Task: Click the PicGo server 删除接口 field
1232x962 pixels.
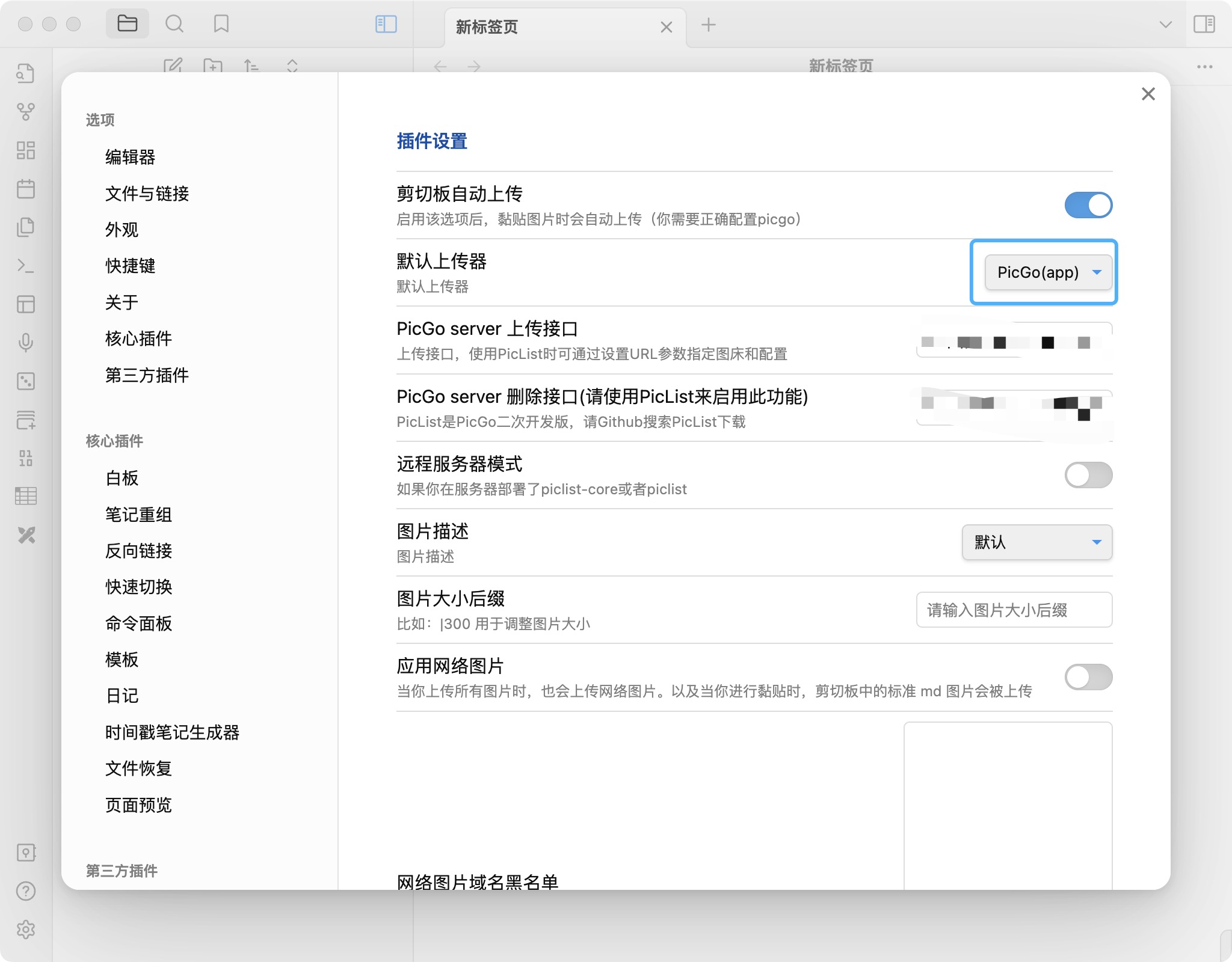Action: pos(1014,408)
